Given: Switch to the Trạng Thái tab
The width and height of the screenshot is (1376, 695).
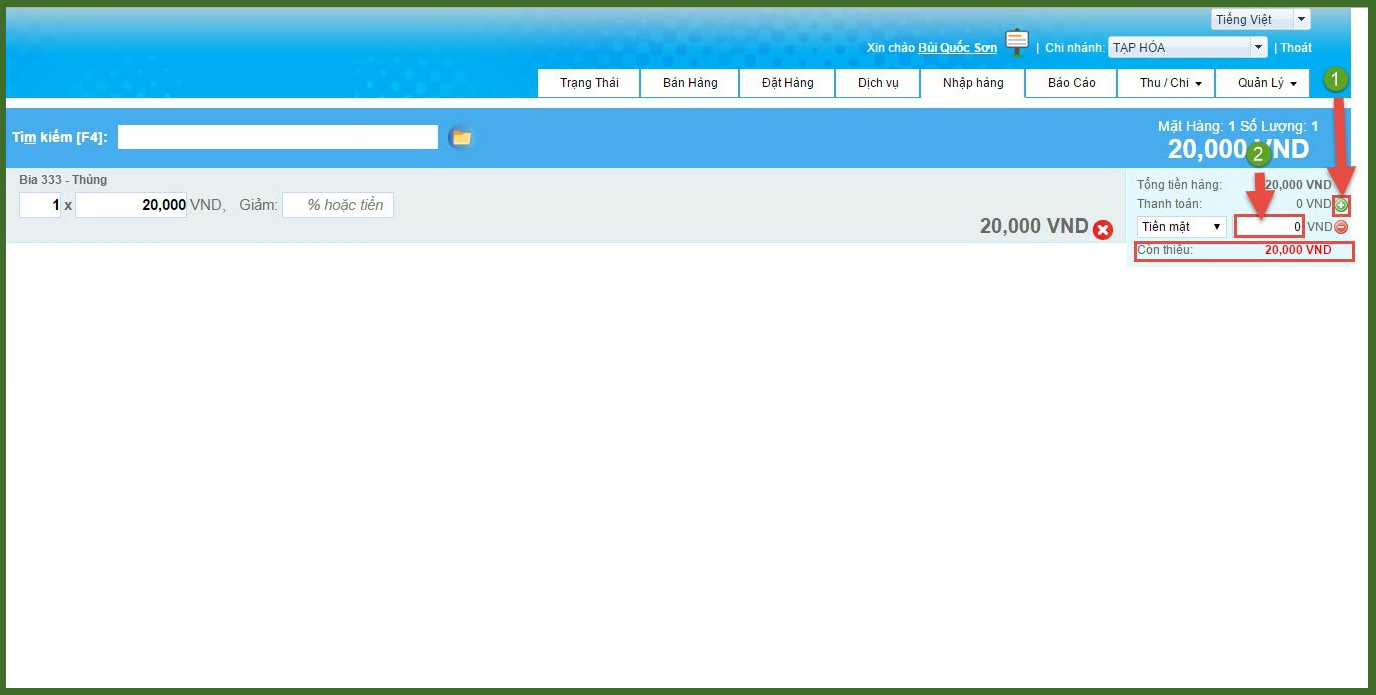Looking at the screenshot, I should point(589,83).
